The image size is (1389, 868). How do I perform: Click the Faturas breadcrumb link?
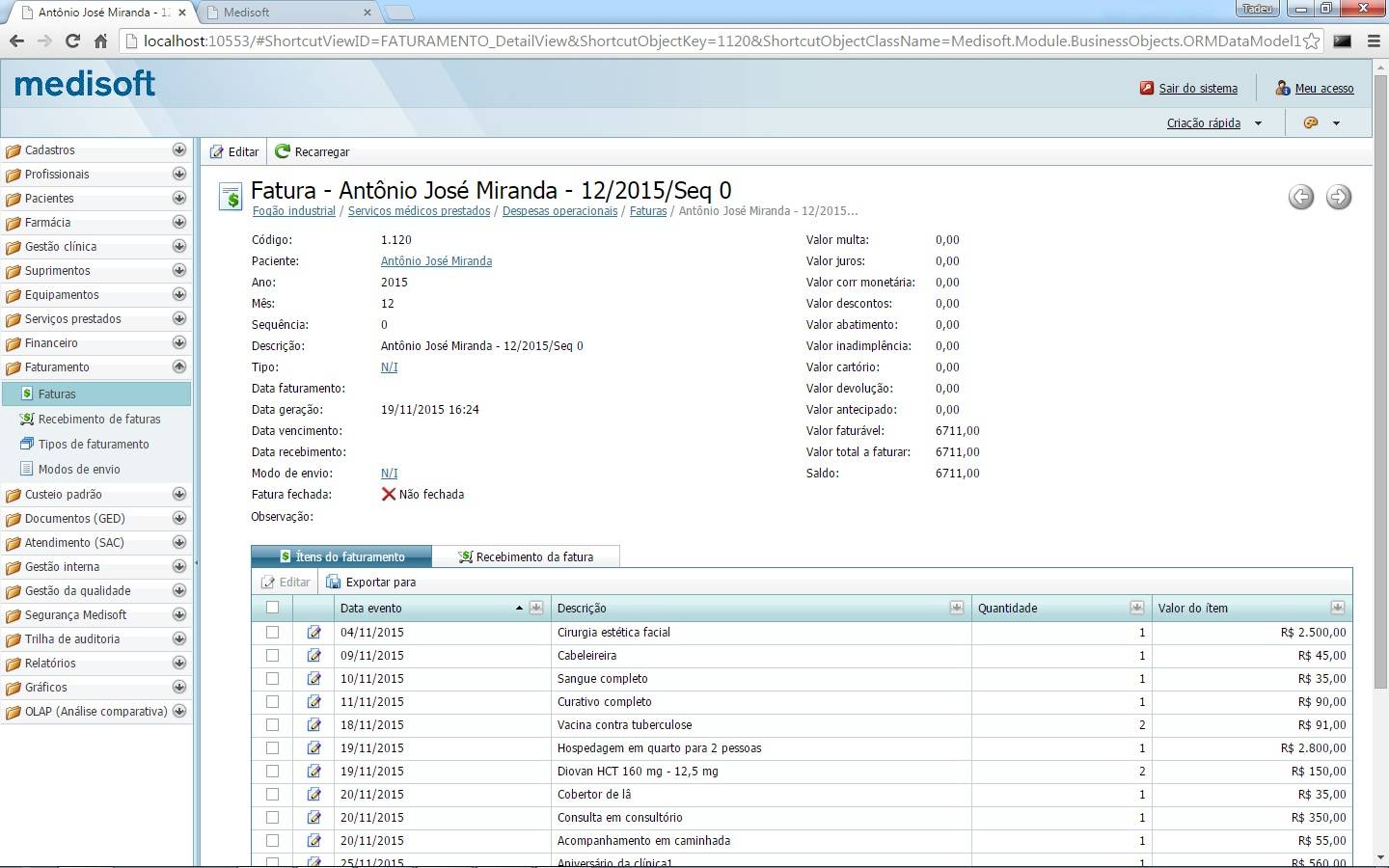point(648,211)
